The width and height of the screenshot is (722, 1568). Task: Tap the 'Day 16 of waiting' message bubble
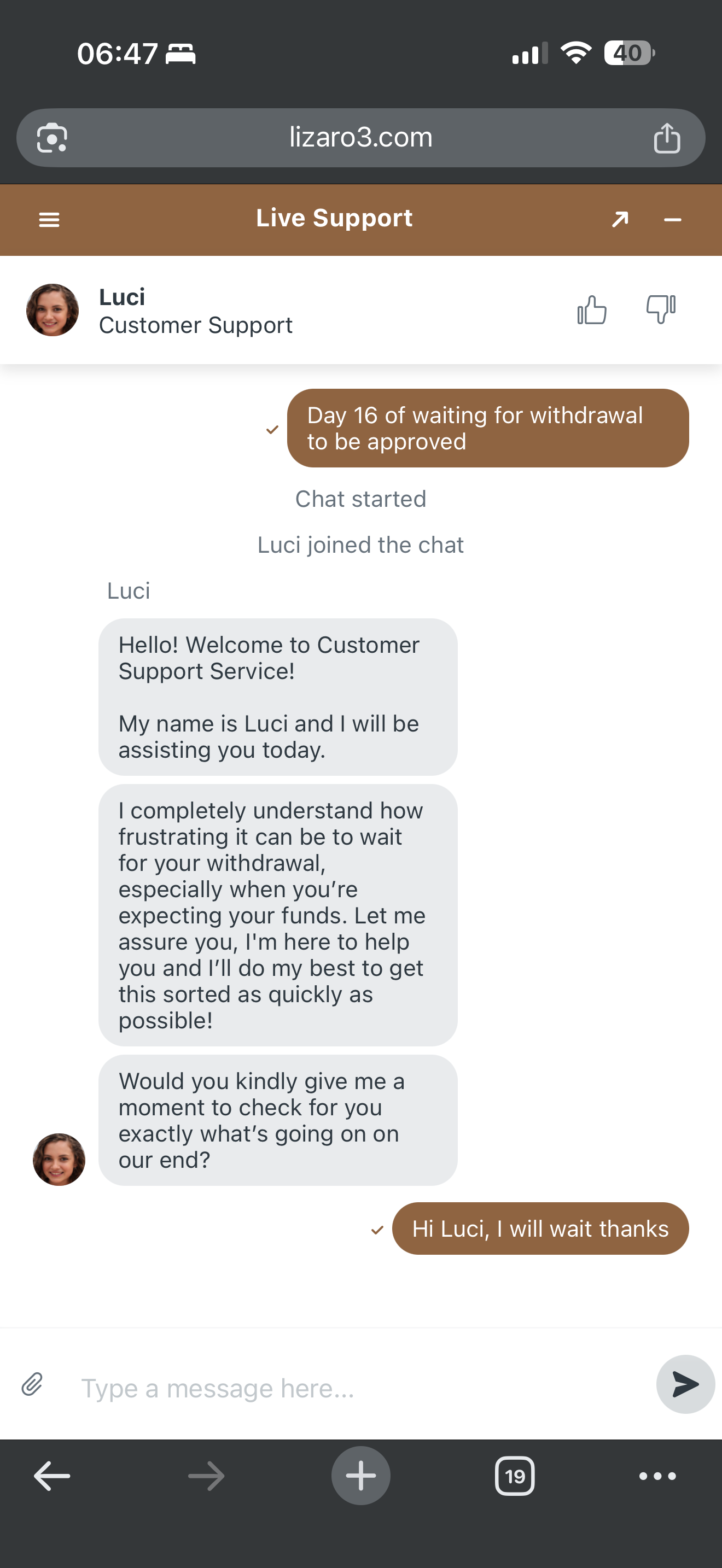(x=488, y=428)
